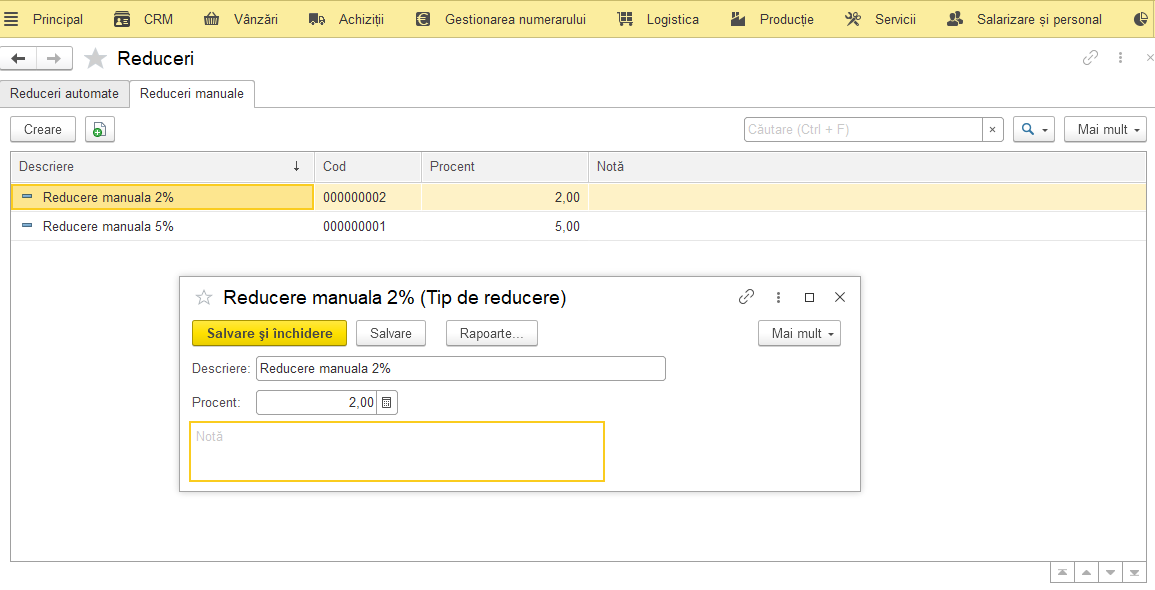Viewport: 1155px width, 590px height.
Task: Favorite the dialog with star icon
Action: pyautogui.click(x=204, y=298)
